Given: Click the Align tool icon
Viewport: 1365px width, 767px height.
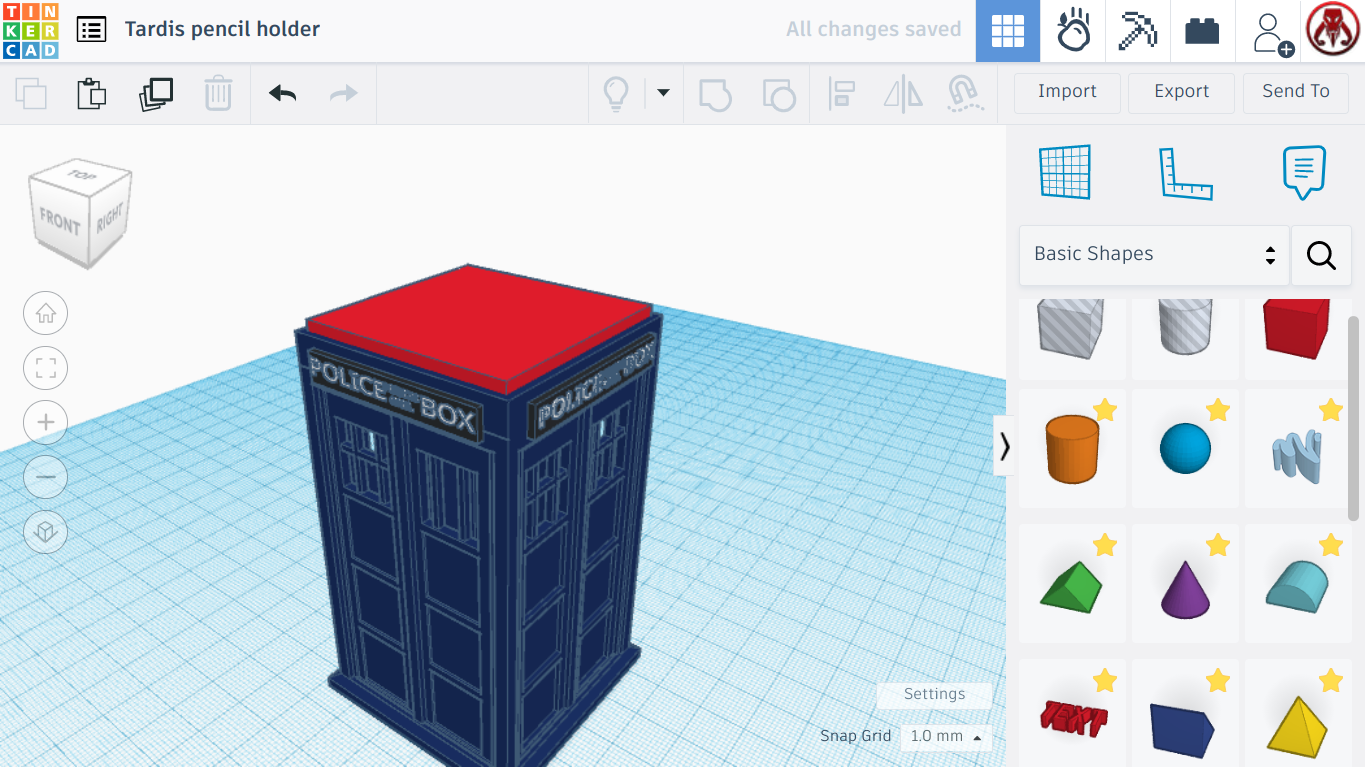Looking at the screenshot, I should 841,94.
